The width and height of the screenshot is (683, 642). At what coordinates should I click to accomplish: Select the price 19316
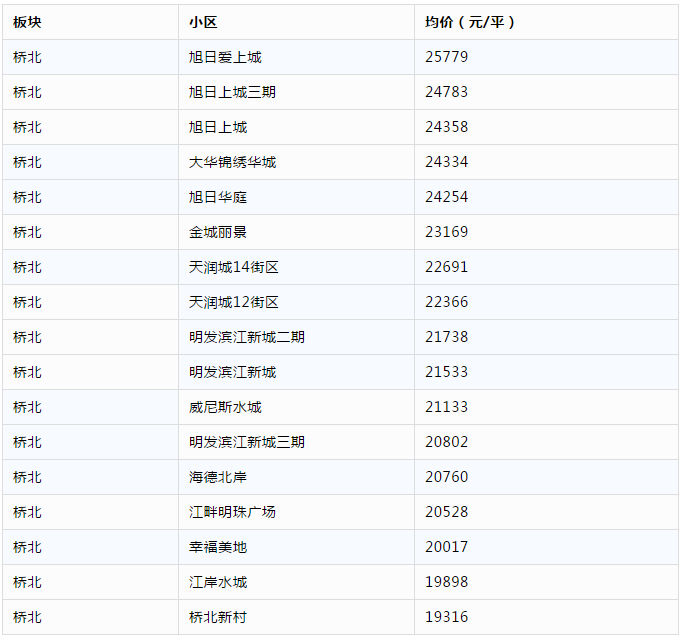(446, 617)
